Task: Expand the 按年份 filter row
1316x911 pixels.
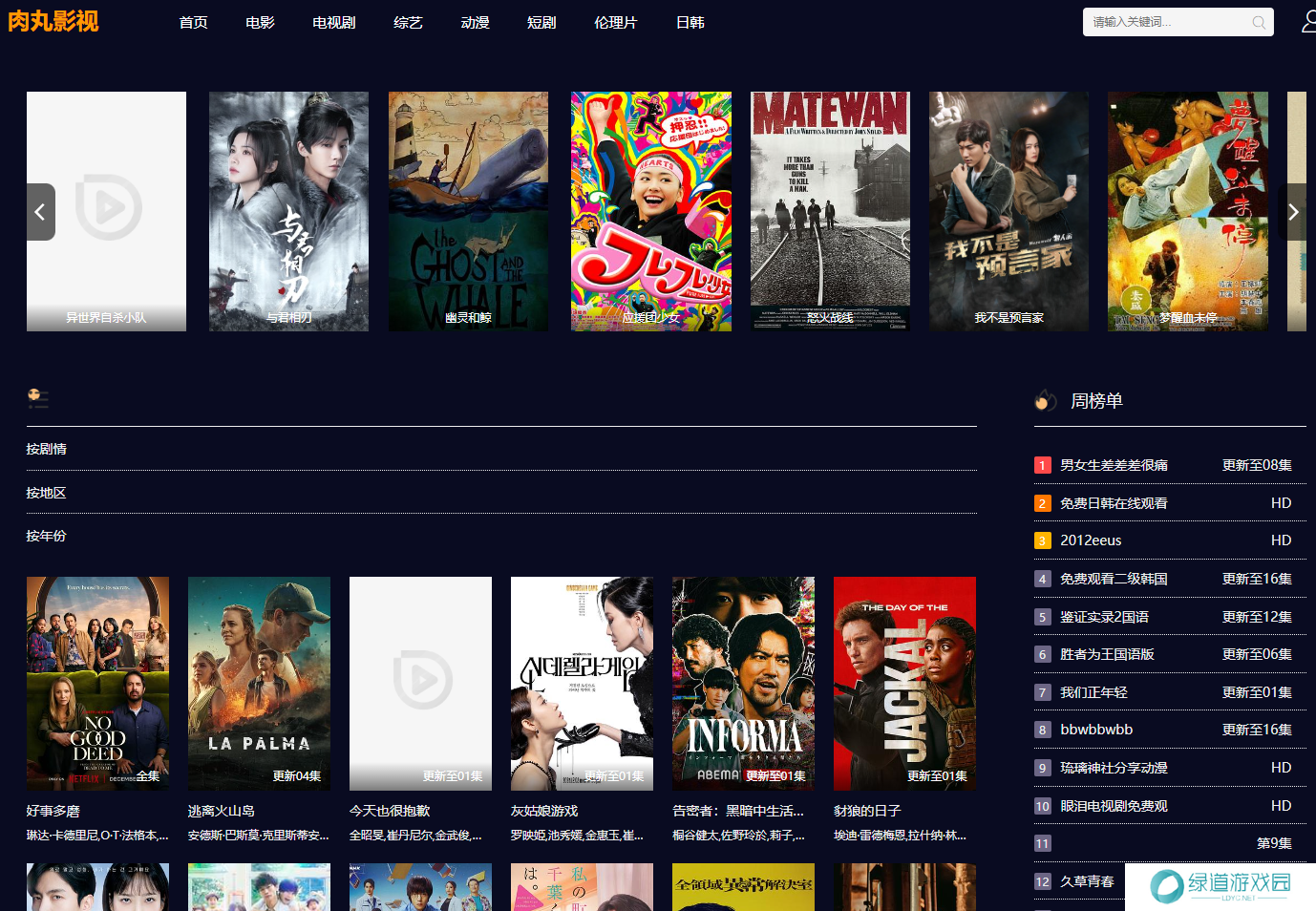Action: tap(47, 536)
